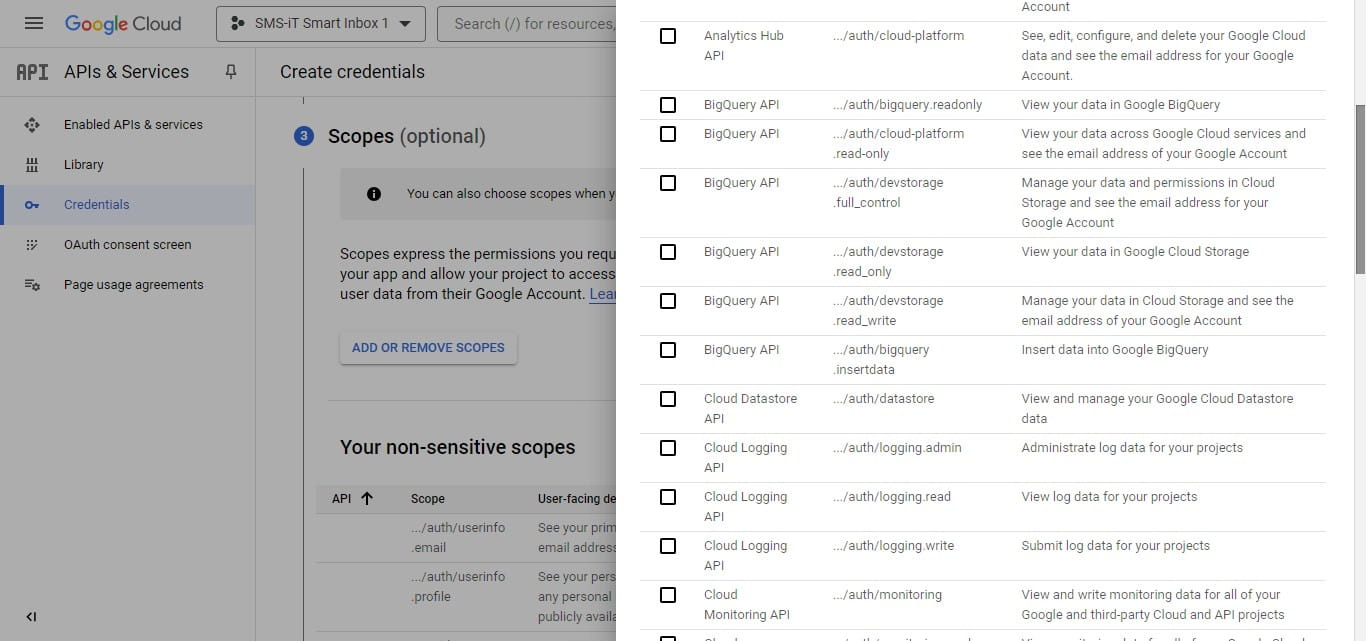The height and width of the screenshot is (641, 1366).
Task: Sort the table by API column
Action: coord(352,498)
